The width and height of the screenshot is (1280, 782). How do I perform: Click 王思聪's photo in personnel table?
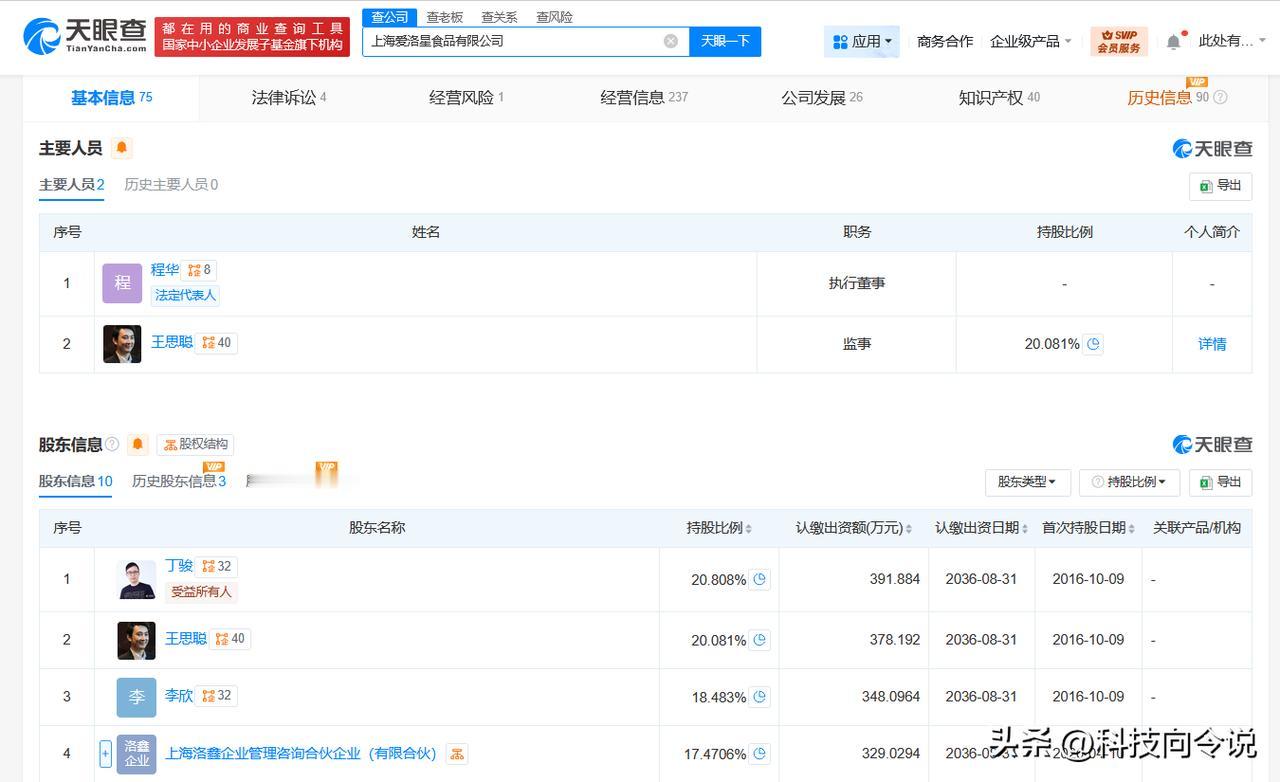point(122,344)
